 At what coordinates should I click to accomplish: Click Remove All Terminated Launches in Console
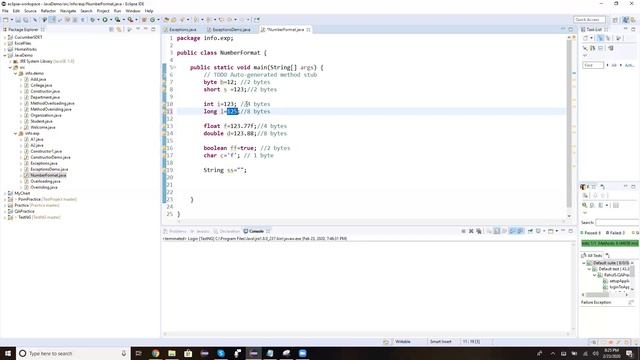[x=479, y=231]
